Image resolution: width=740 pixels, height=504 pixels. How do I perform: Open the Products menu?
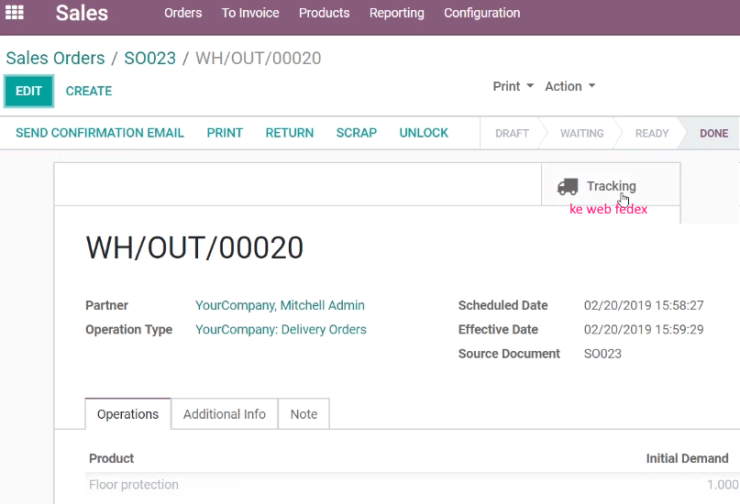(x=324, y=13)
